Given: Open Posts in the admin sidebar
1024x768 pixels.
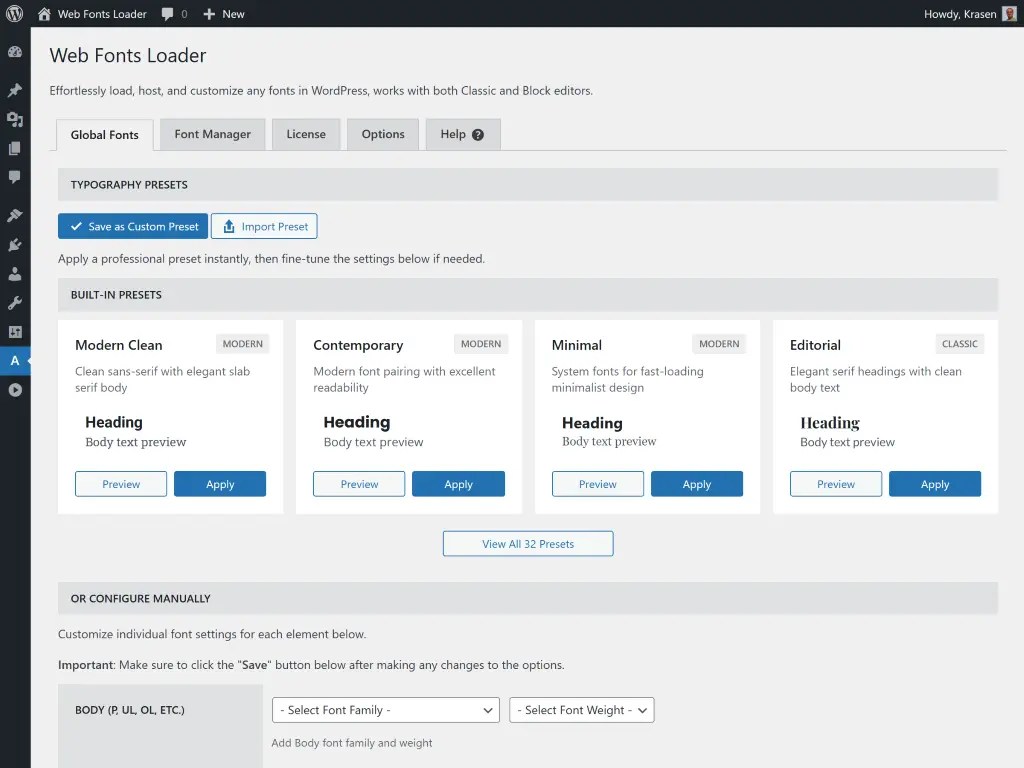Looking at the screenshot, I should coord(15,88).
